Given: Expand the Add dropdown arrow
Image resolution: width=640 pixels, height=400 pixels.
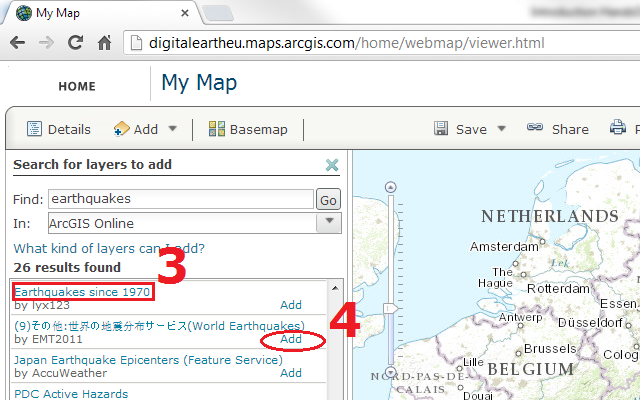Looking at the screenshot, I should 173,129.
